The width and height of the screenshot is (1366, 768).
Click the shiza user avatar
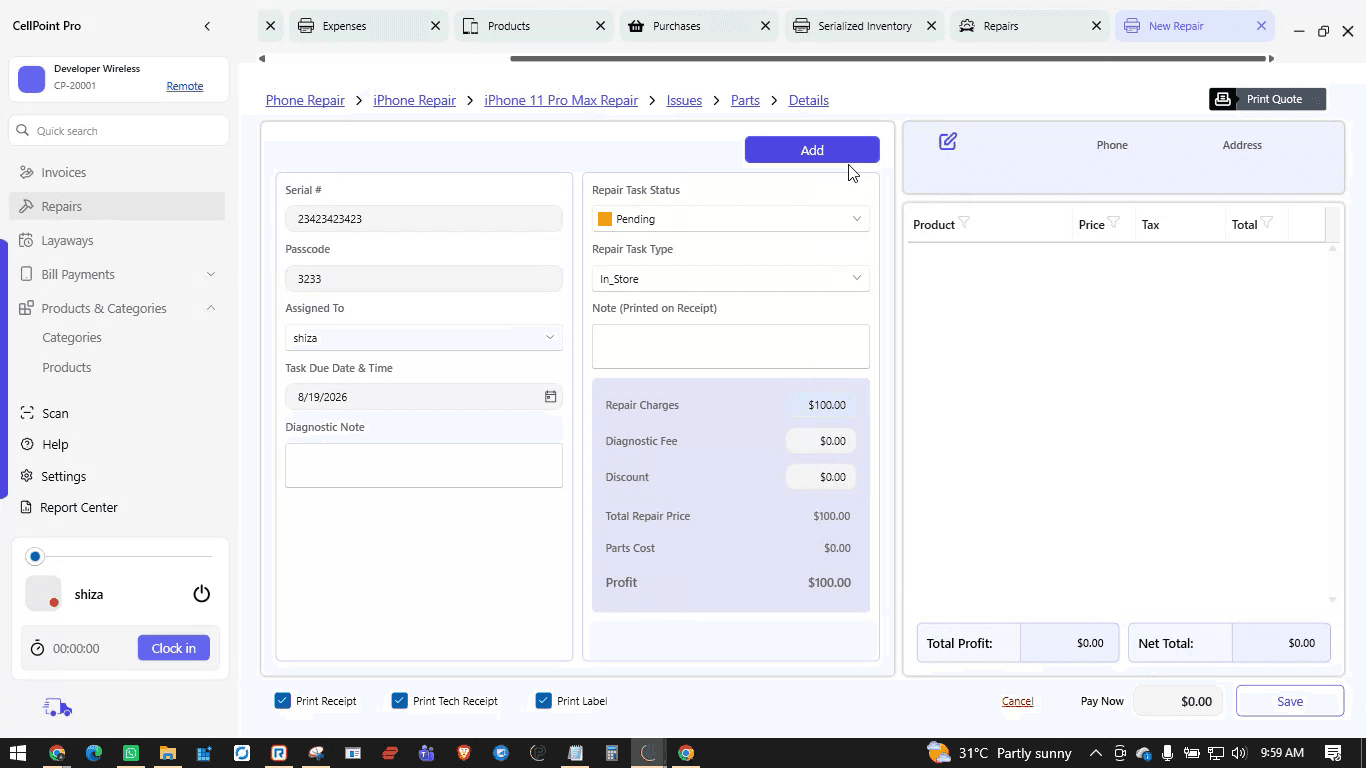[x=43, y=594]
